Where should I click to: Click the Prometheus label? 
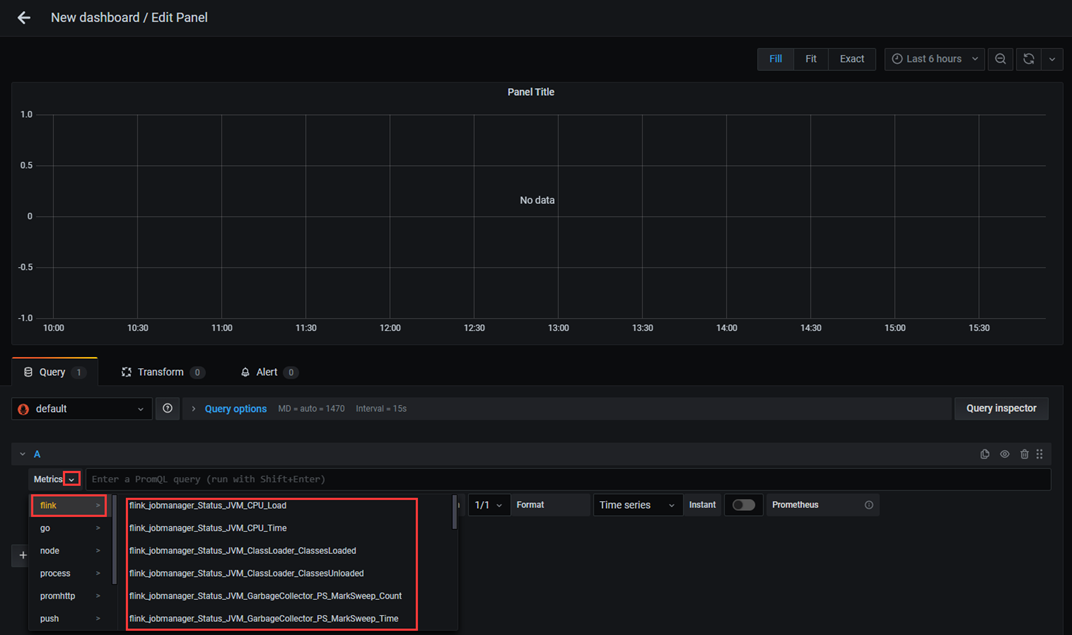[795, 505]
